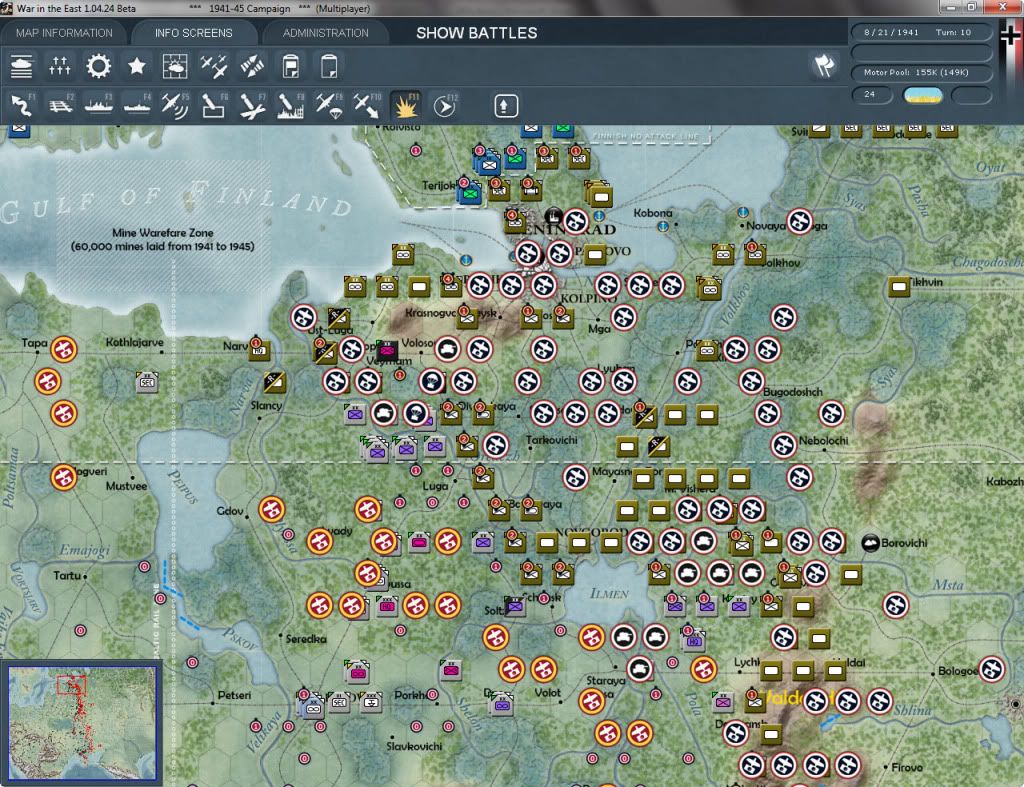Image resolution: width=1024 pixels, height=787 pixels.
Task: Click the up-arrow box toolbar icon
Action: (x=505, y=106)
